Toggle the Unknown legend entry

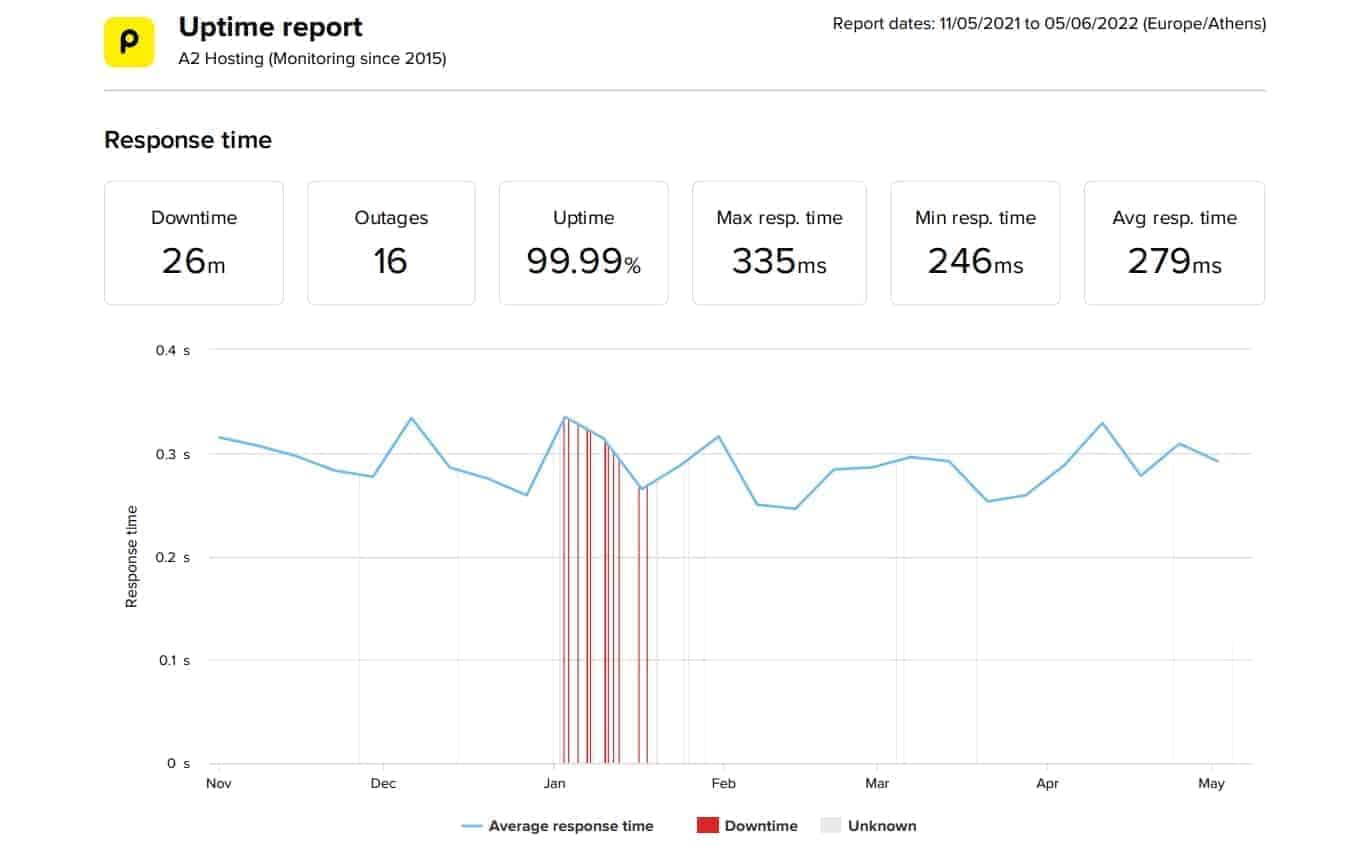tap(868, 826)
